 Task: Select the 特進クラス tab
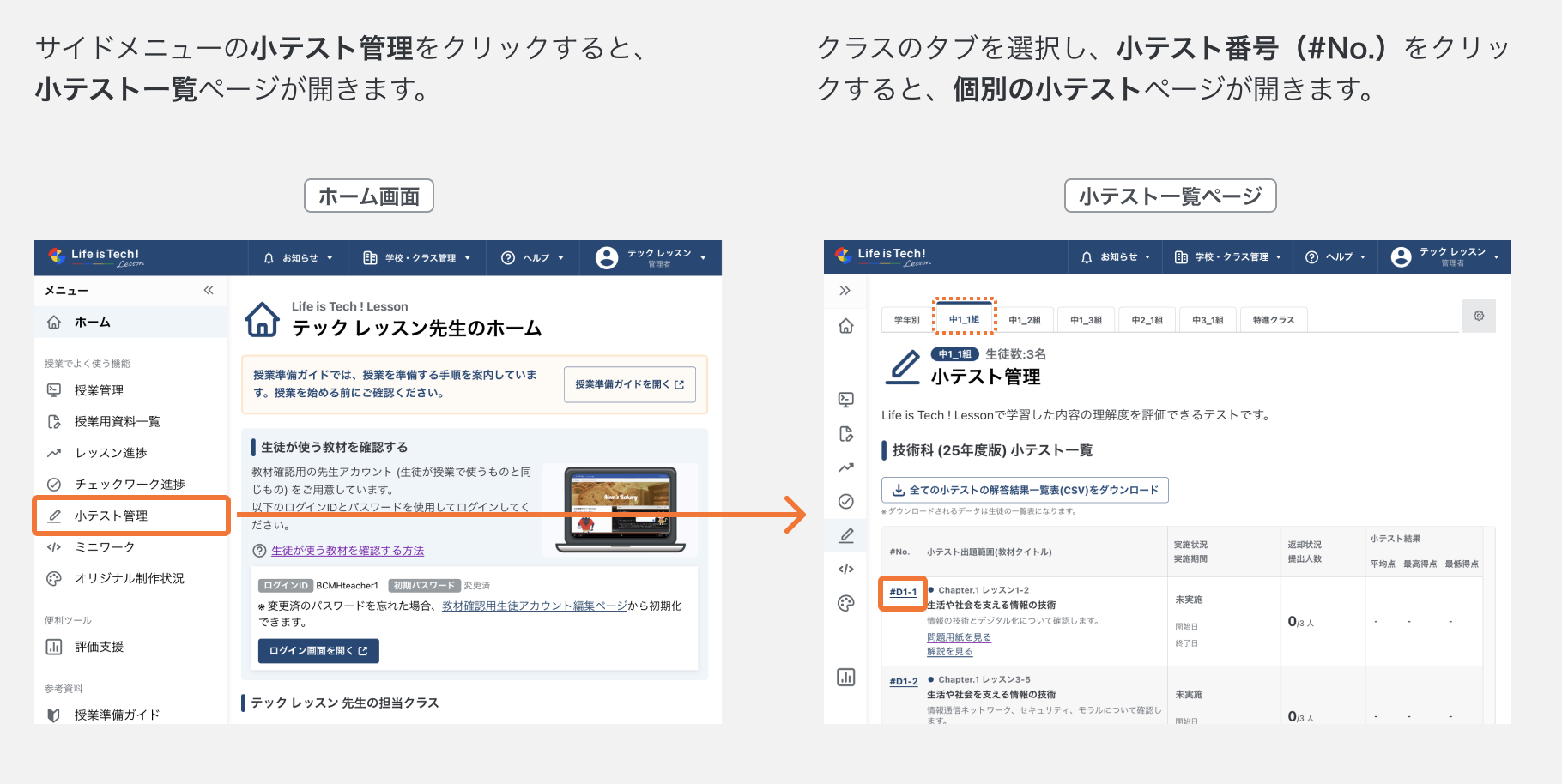click(1274, 318)
